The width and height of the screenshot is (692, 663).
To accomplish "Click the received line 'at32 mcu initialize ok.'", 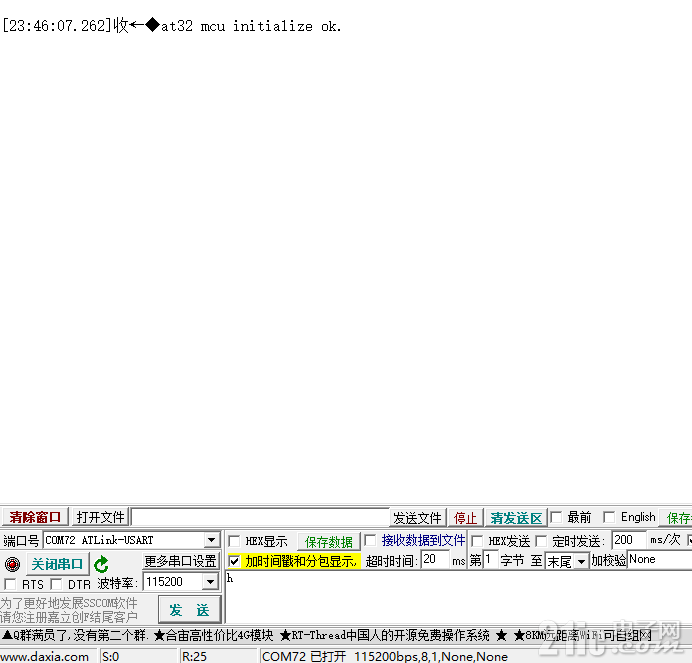I will click(251, 26).
